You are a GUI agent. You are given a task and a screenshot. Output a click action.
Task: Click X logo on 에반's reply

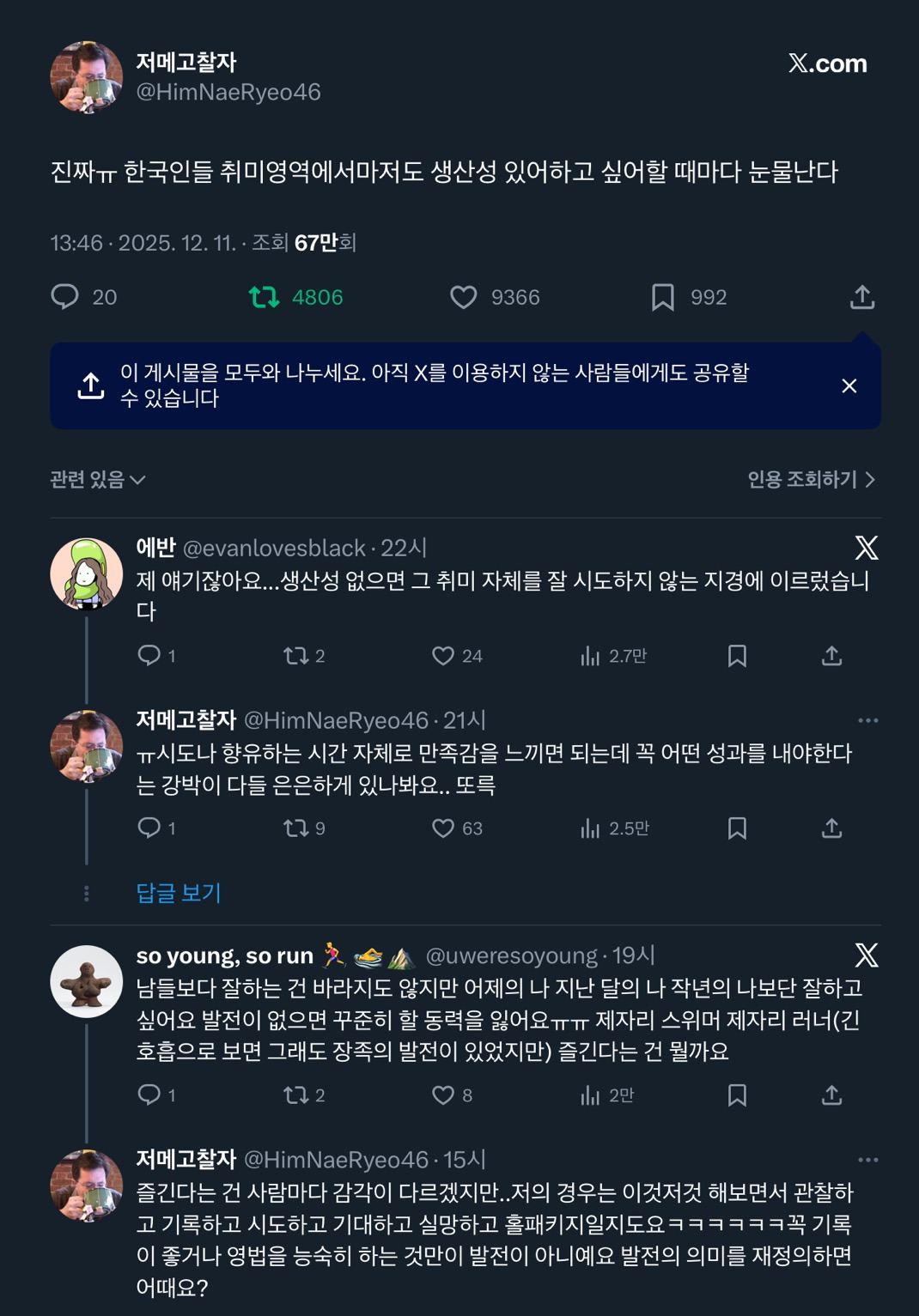pyautogui.click(x=866, y=548)
